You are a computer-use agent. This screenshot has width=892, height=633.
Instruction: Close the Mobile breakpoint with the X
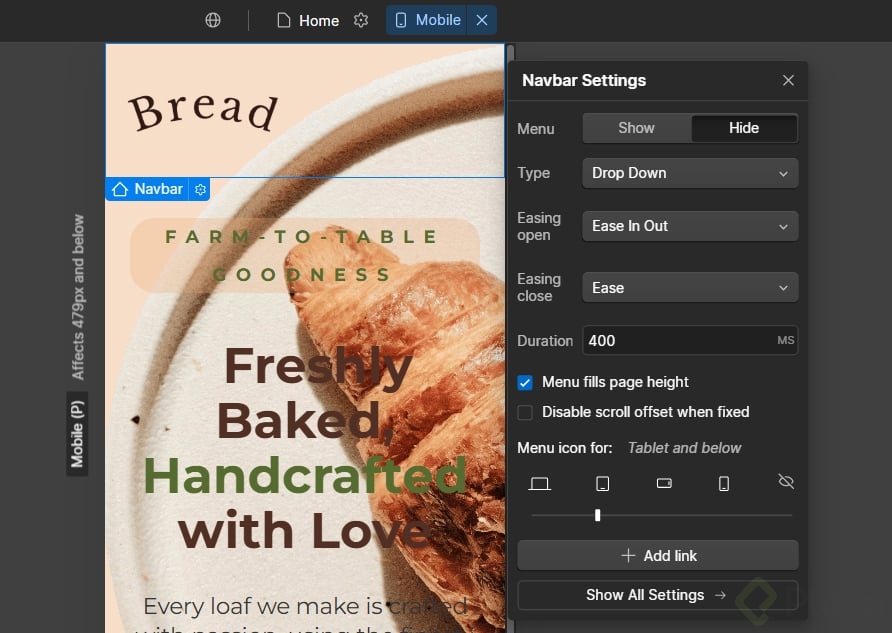482,20
